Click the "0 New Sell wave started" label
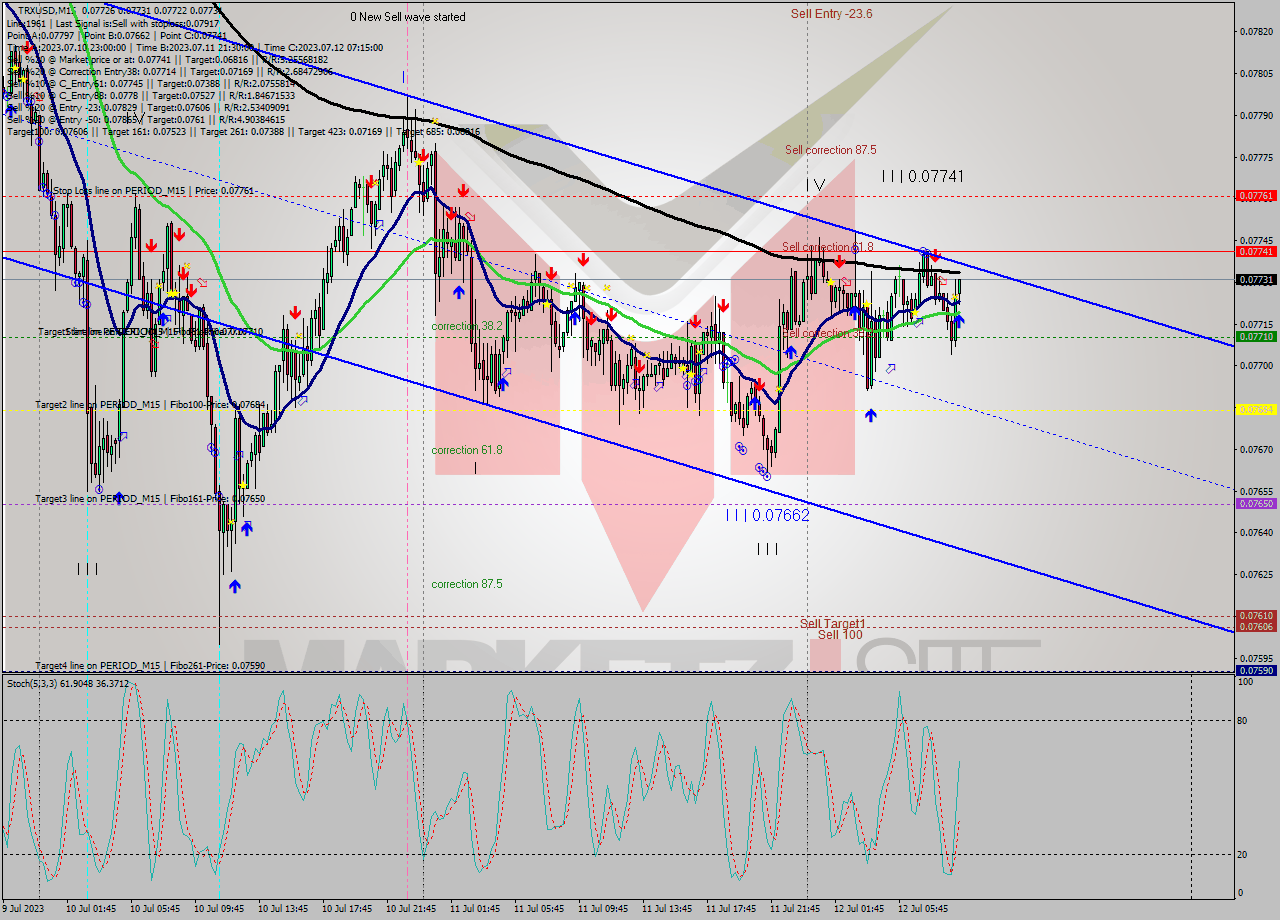This screenshot has height=920, width=1280. pos(410,17)
